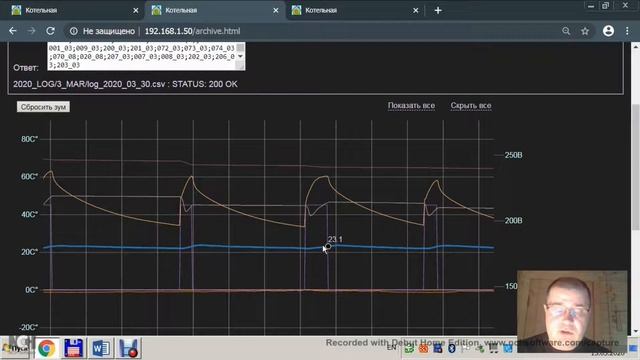Go back using the browser back arrow

(13, 31)
